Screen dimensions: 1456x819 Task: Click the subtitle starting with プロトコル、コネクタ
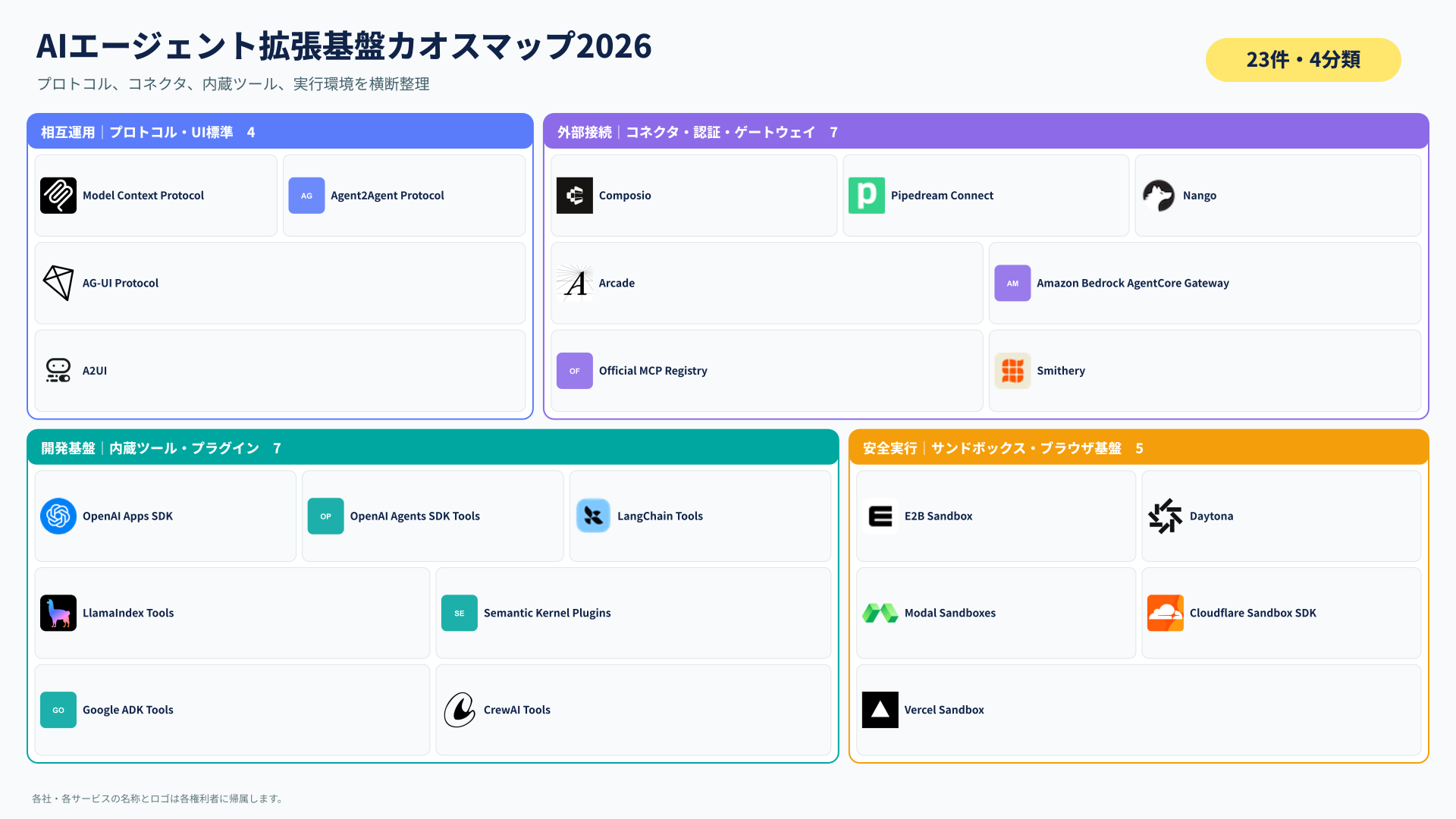click(x=234, y=84)
